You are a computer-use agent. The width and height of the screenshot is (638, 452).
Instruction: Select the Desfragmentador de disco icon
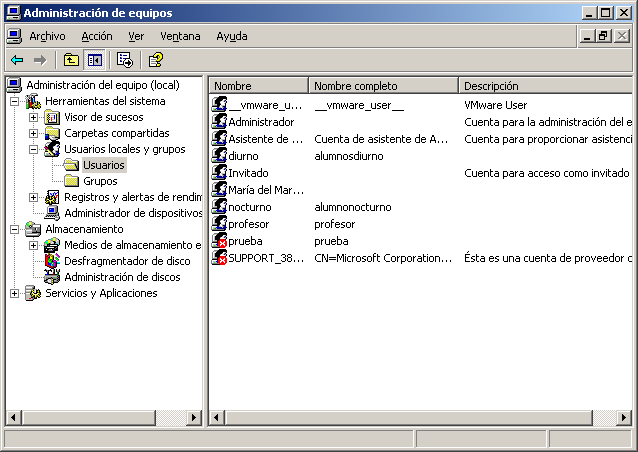[53, 261]
